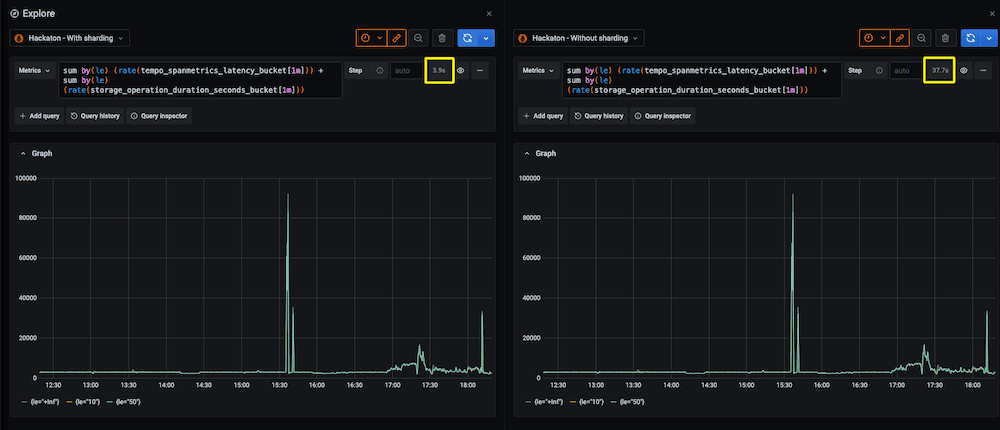The height and width of the screenshot is (430, 1000).
Task: Clear all queries with trash icon in right pane
Action: (x=945, y=38)
